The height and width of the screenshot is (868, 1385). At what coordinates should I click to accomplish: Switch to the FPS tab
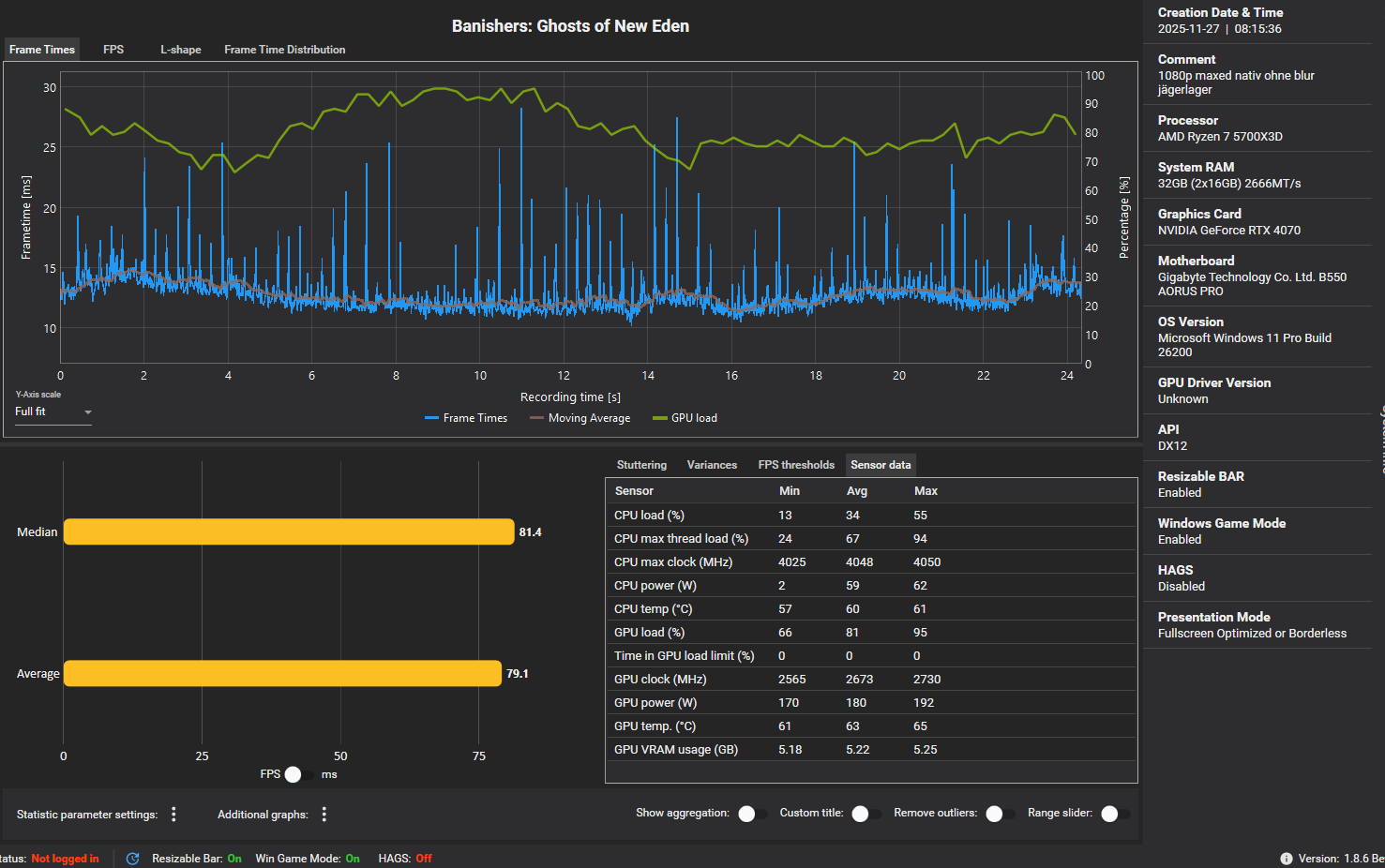tap(113, 50)
